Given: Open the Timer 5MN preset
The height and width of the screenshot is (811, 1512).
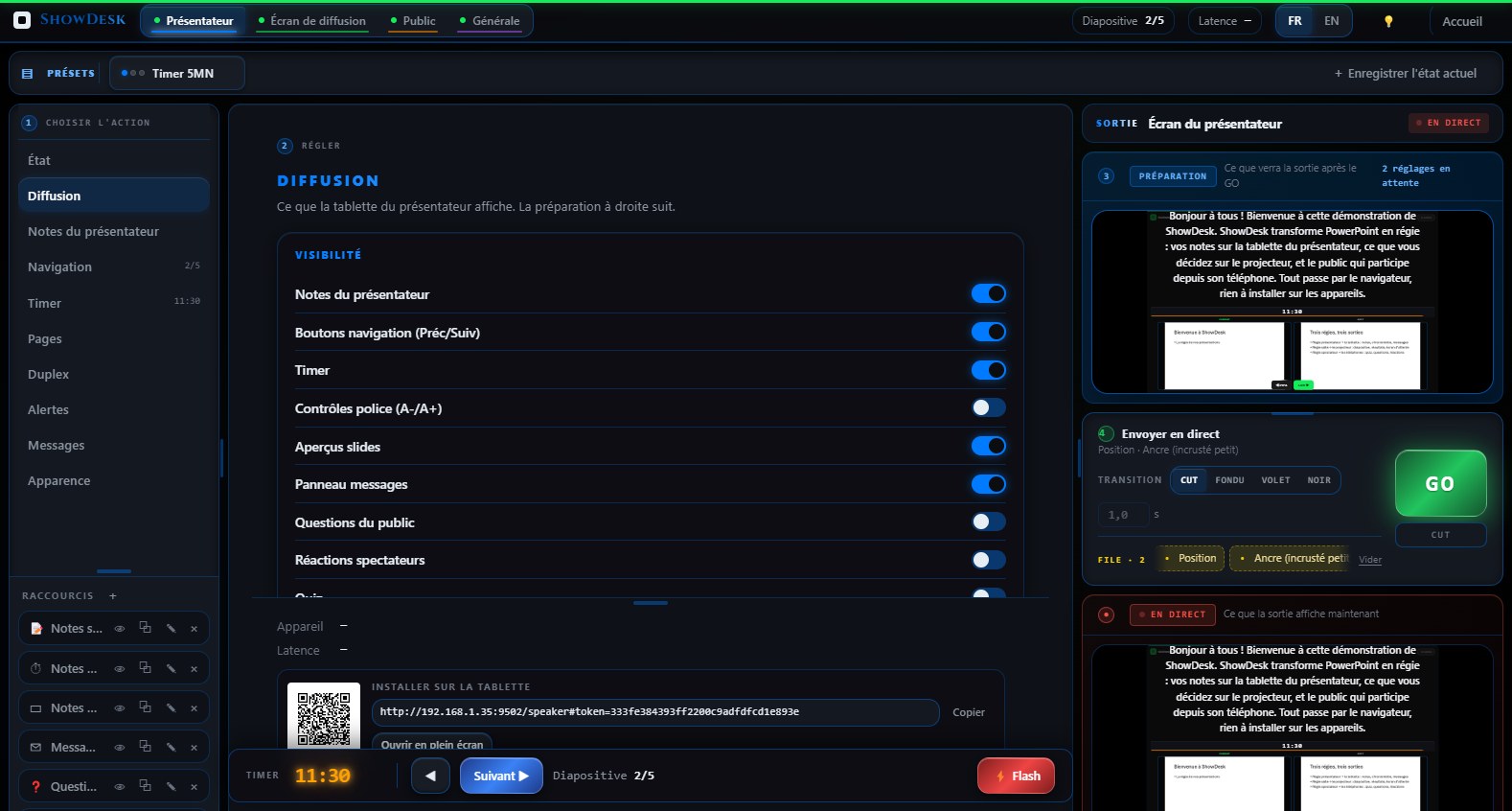Looking at the screenshot, I should click(x=177, y=73).
